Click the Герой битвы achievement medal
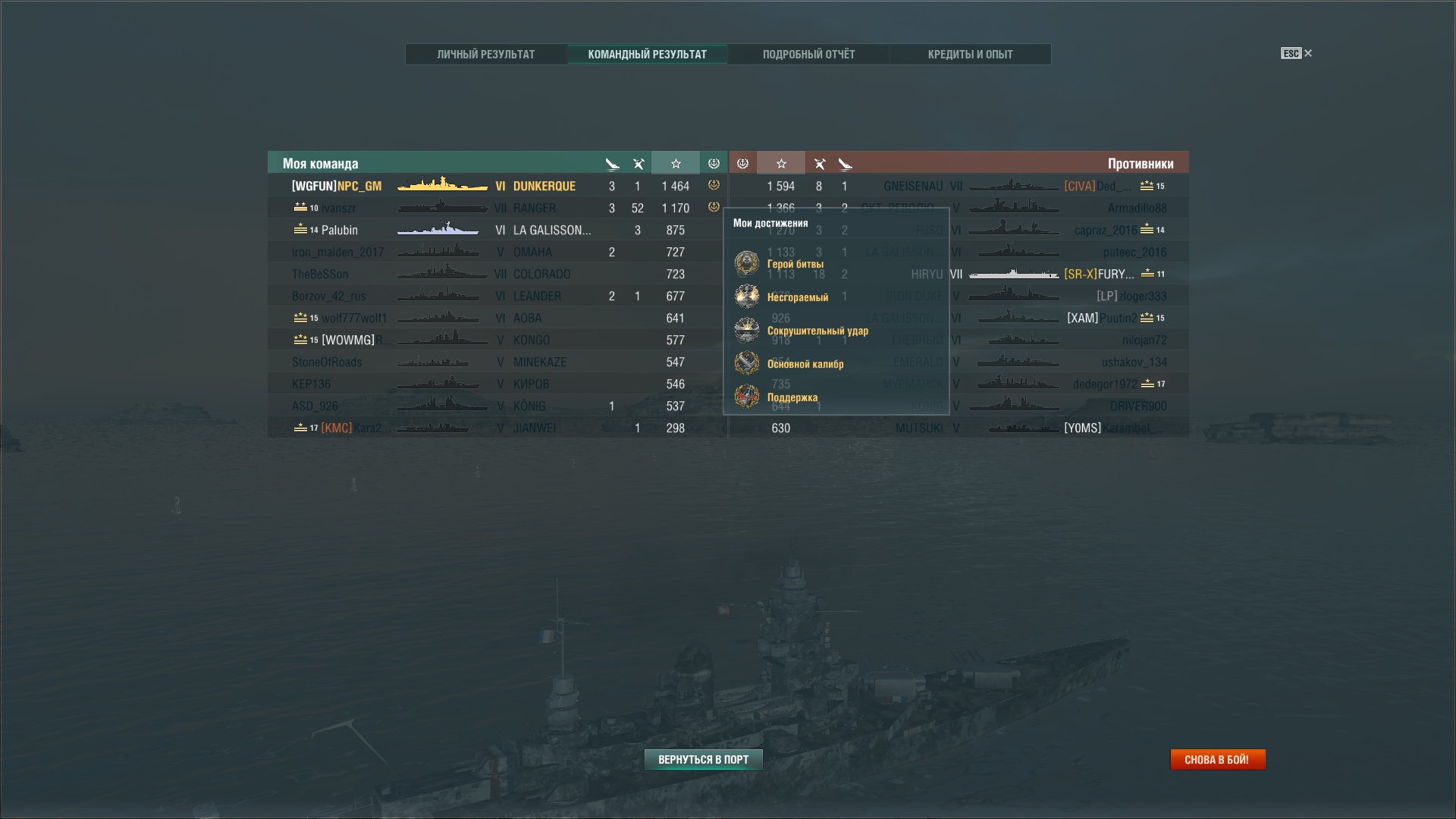 click(747, 264)
